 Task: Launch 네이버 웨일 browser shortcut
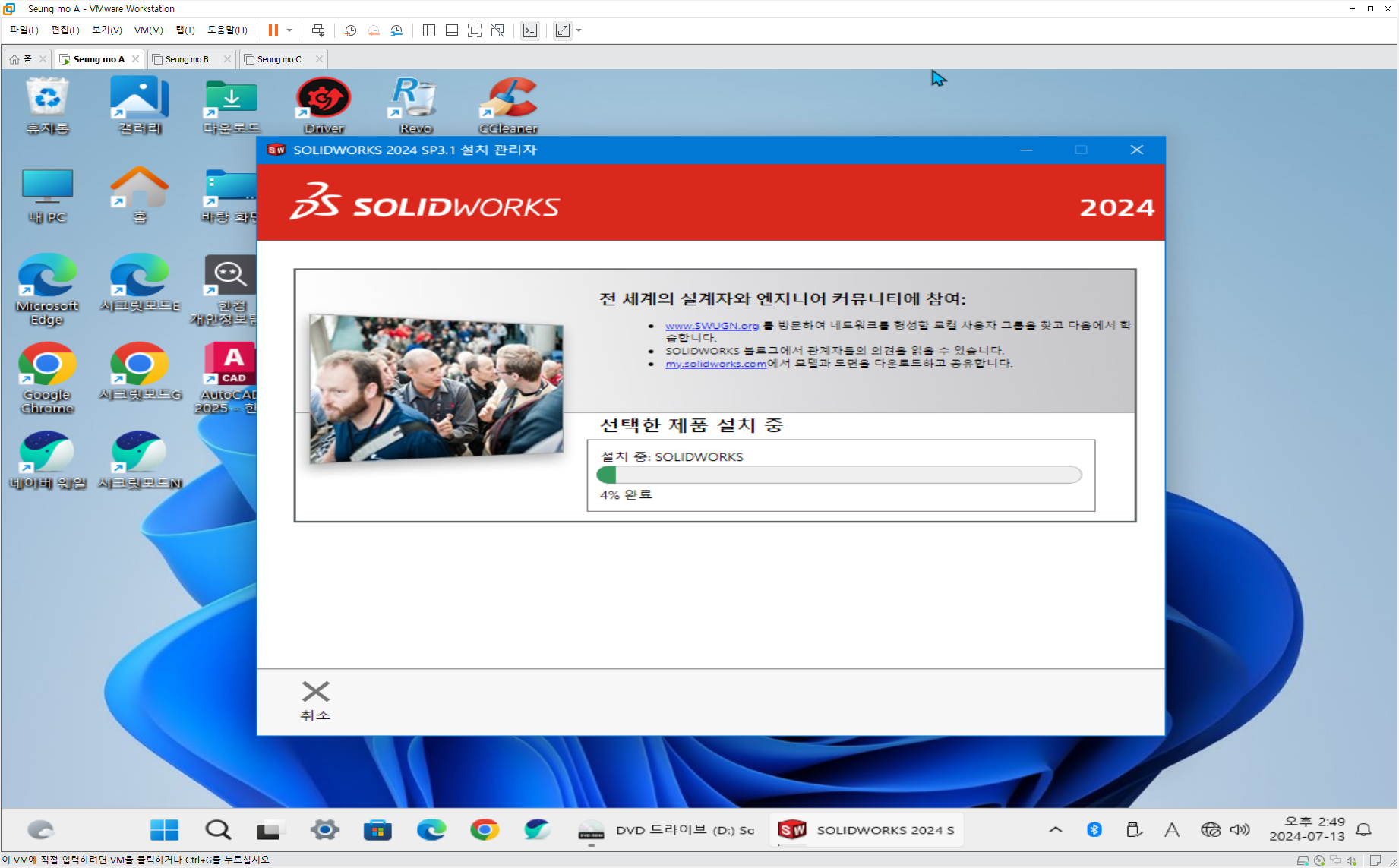47,460
